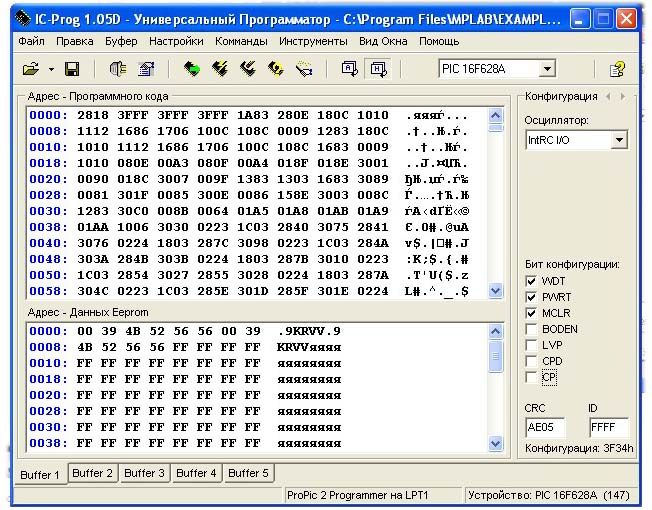Expand the PIC 16F628A device dropdown
The width and height of the screenshot is (652, 510).
tap(547, 69)
